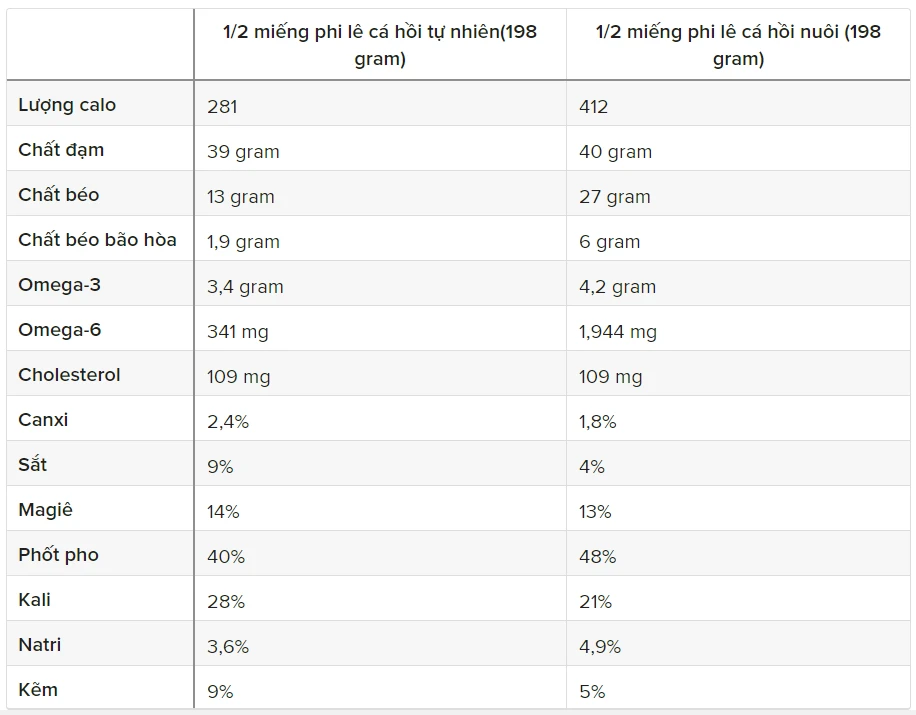Viewport: 916px width, 715px height.
Task: Select the Lượng calo row label
Action: coord(67,105)
